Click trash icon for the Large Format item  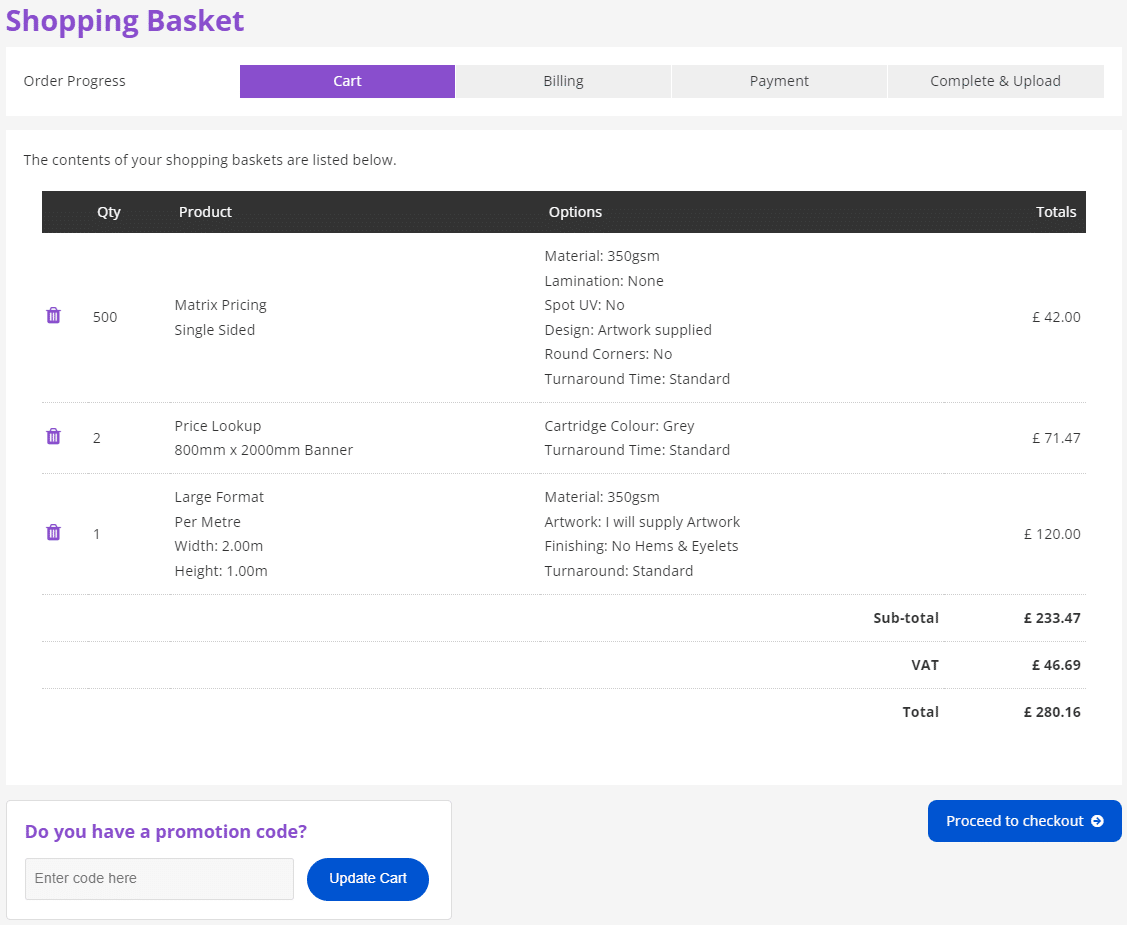[x=54, y=533]
